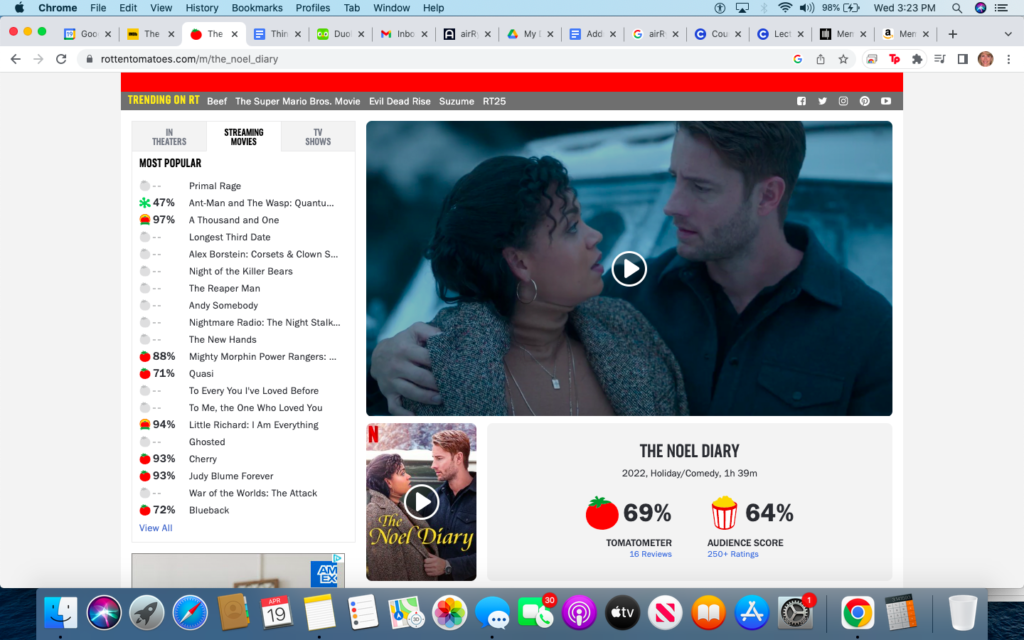Open the History menu
This screenshot has width=1024, height=640.
coord(202,8)
